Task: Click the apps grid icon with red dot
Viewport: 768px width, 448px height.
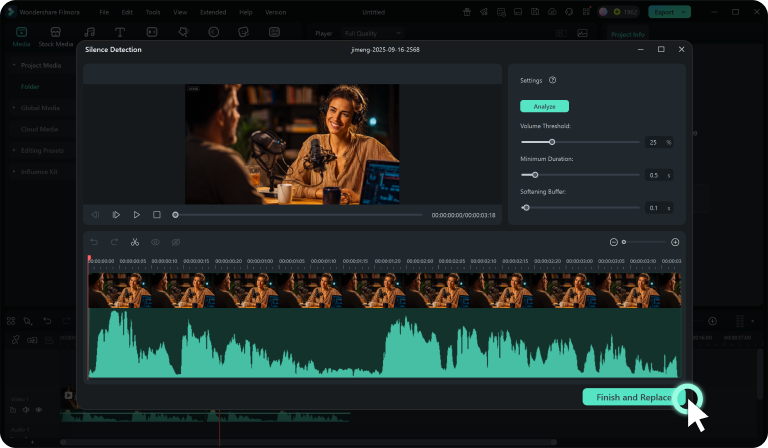Action: [586, 12]
